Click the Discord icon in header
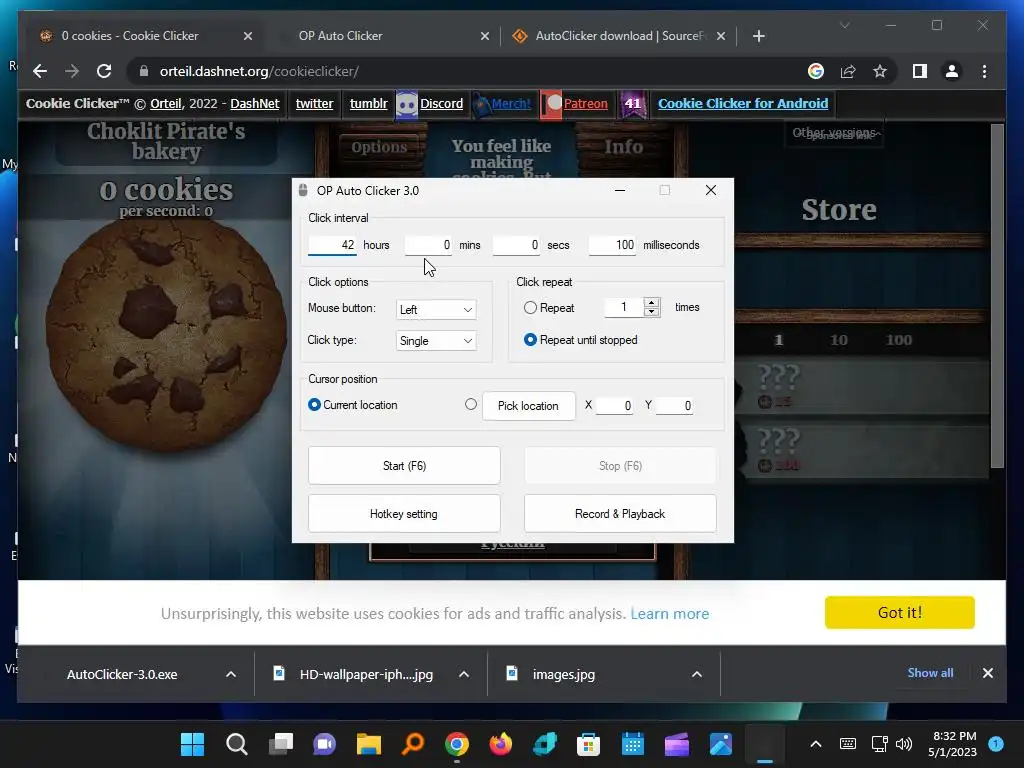Image resolution: width=1024 pixels, height=768 pixels. pyautogui.click(x=407, y=104)
